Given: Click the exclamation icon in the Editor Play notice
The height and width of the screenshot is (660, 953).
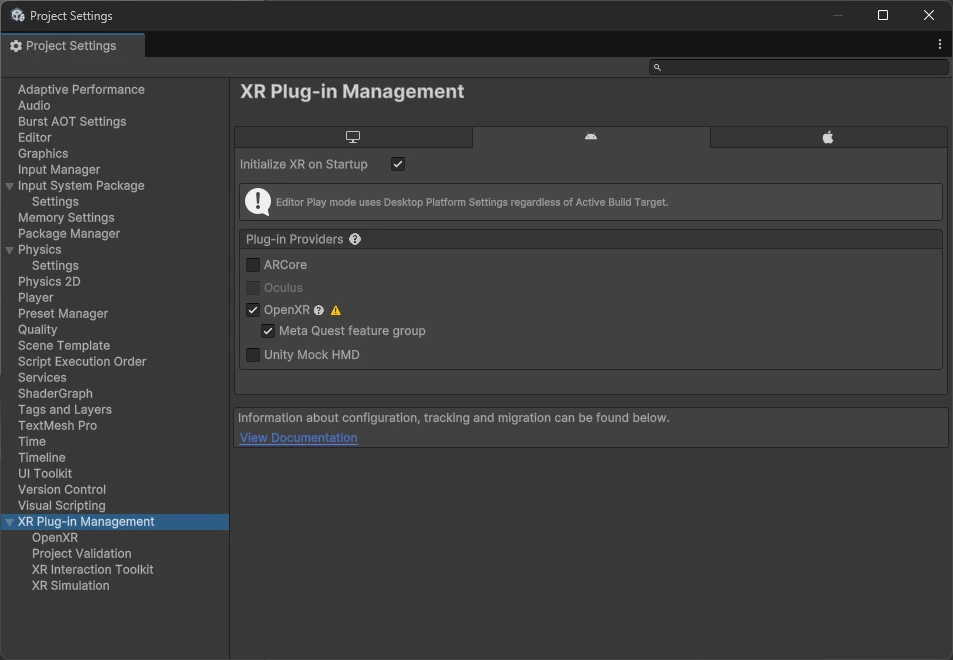Looking at the screenshot, I should click(257, 202).
